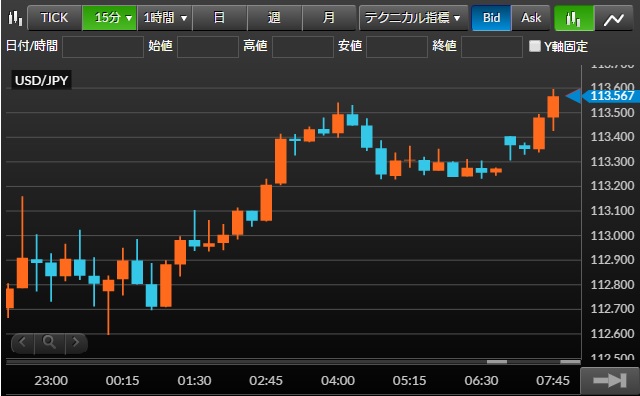
Task: Select line chart type icon
Action: click(x=614, y=18)
